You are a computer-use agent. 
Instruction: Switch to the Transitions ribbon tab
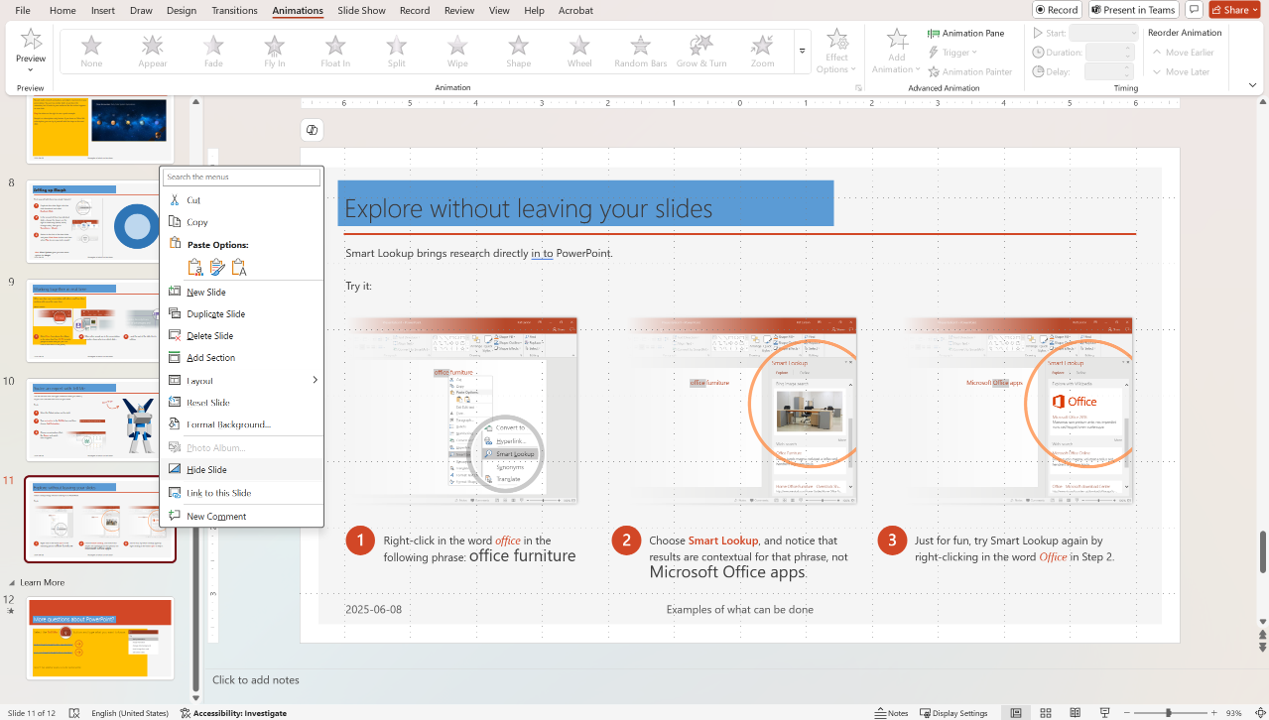tap(234, 10)
